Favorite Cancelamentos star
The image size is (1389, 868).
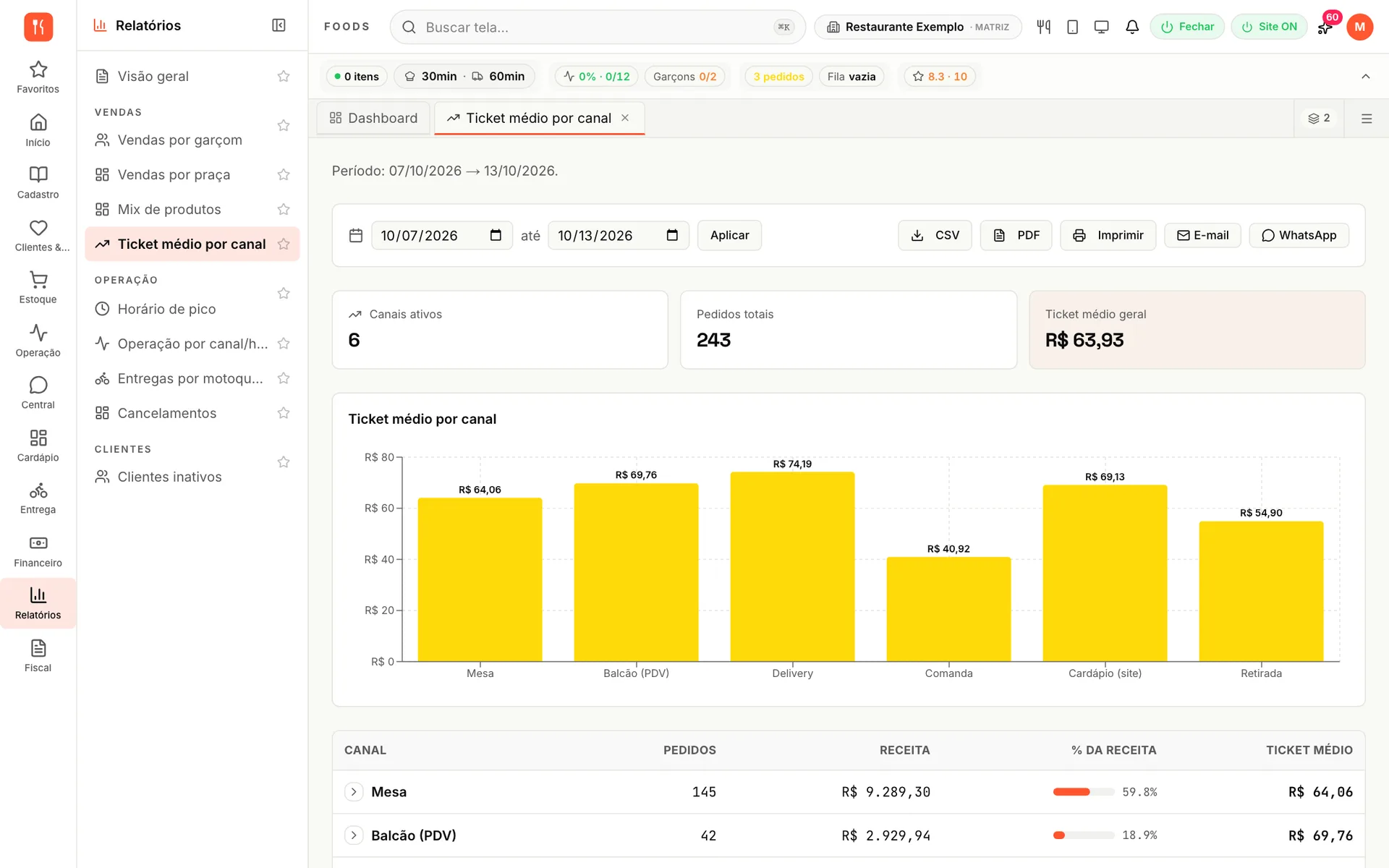click(284, 413)
